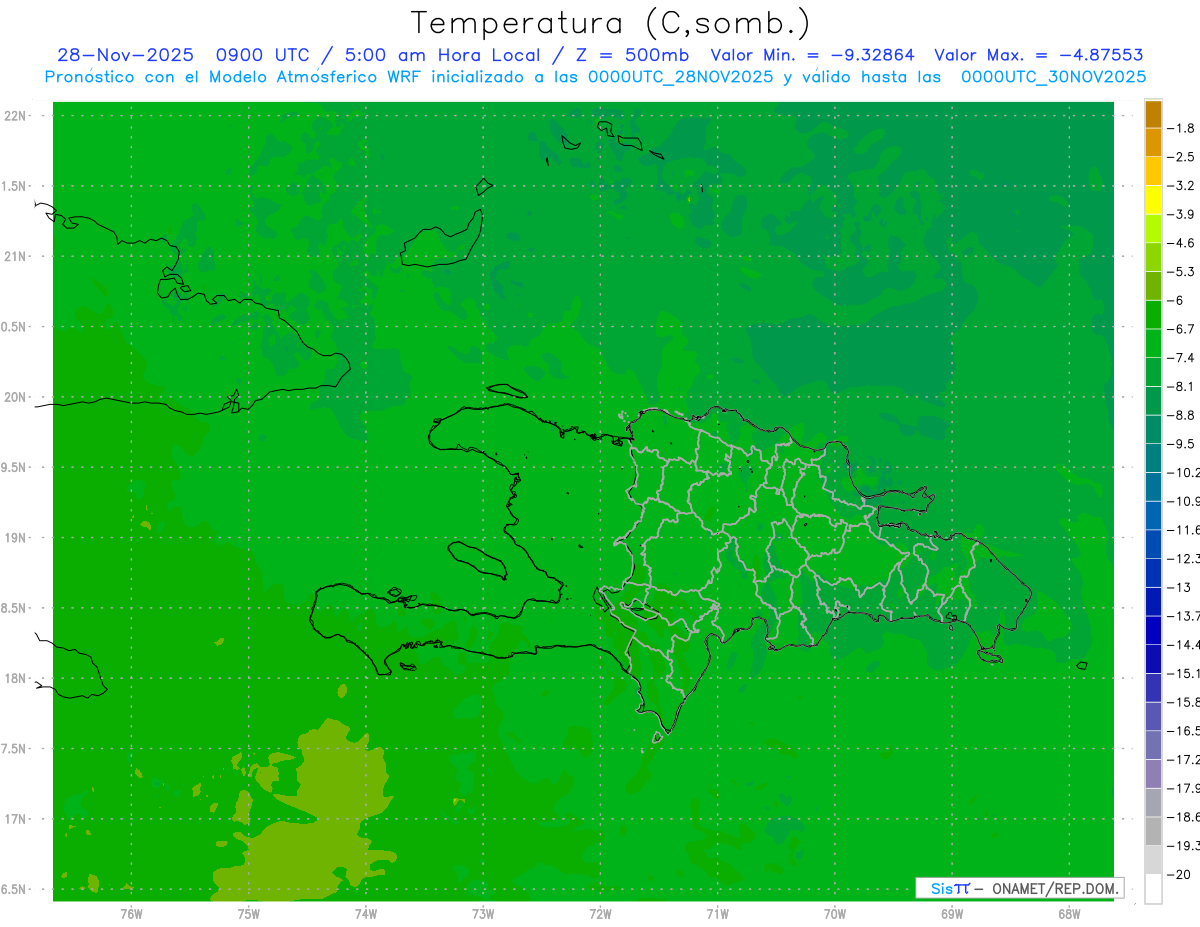
Task: Click the '73W' longitude label
Action: click(483, 913)
